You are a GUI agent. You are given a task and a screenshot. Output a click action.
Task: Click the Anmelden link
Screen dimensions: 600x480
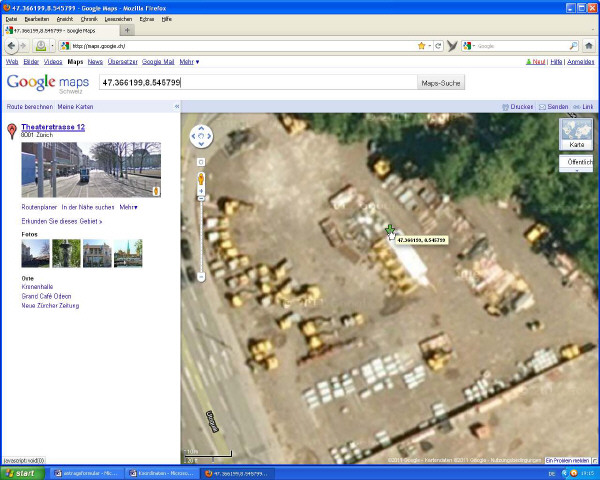(x=581, y=62)
